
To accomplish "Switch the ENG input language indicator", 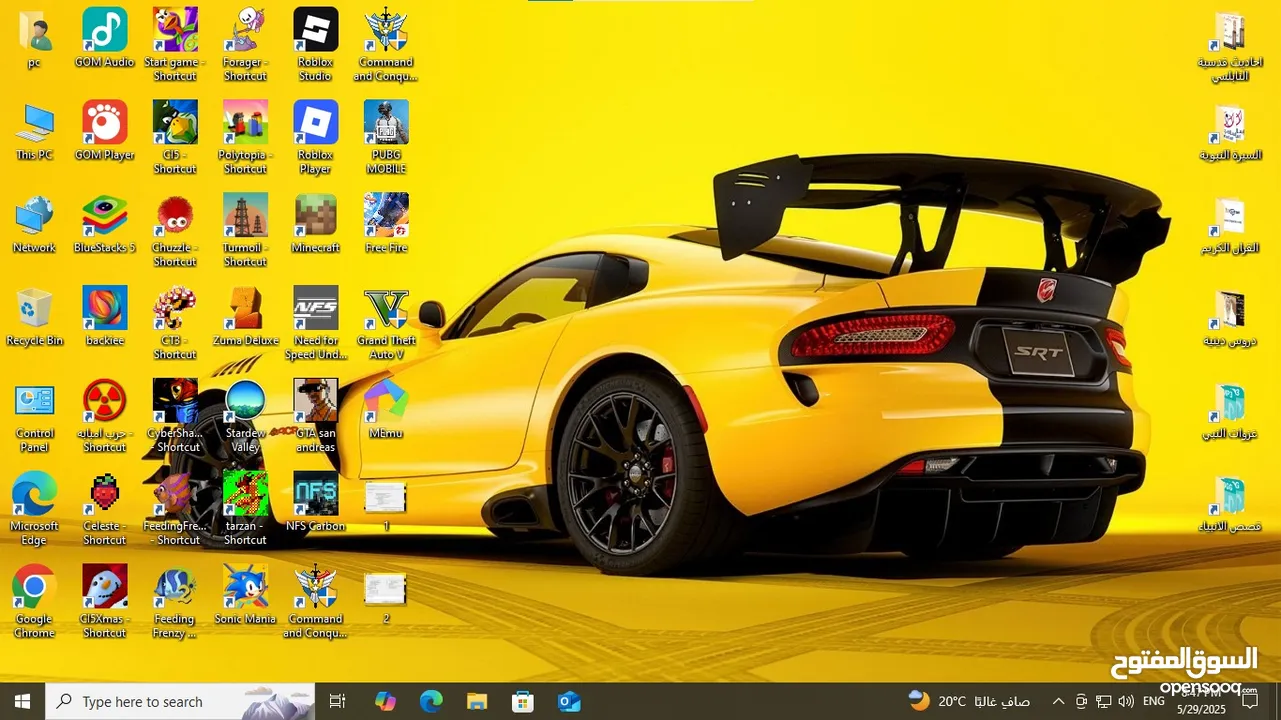I will pyautogui.click(x=1153, y=701).
